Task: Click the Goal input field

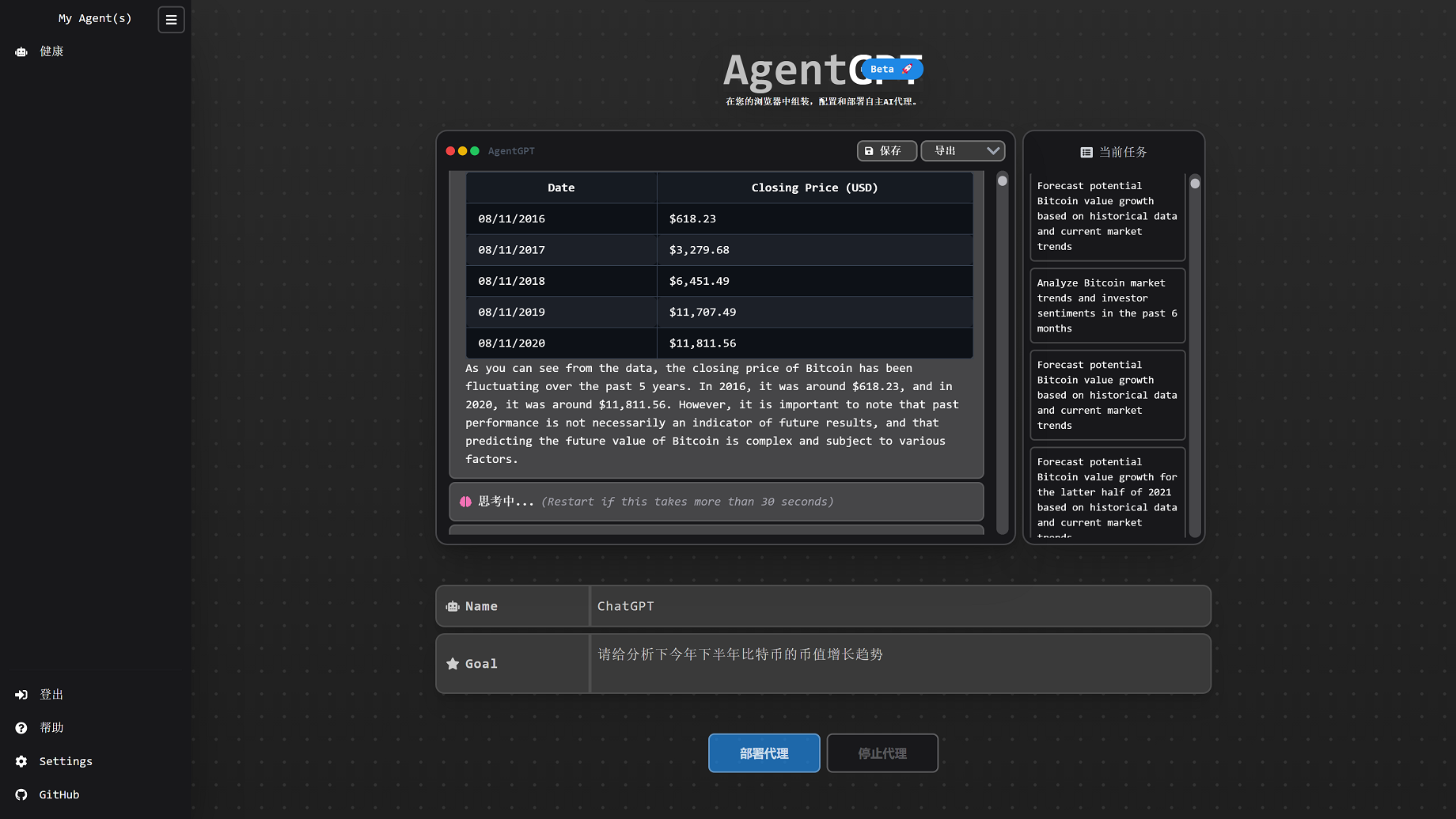Action: [x=900, y=664]
